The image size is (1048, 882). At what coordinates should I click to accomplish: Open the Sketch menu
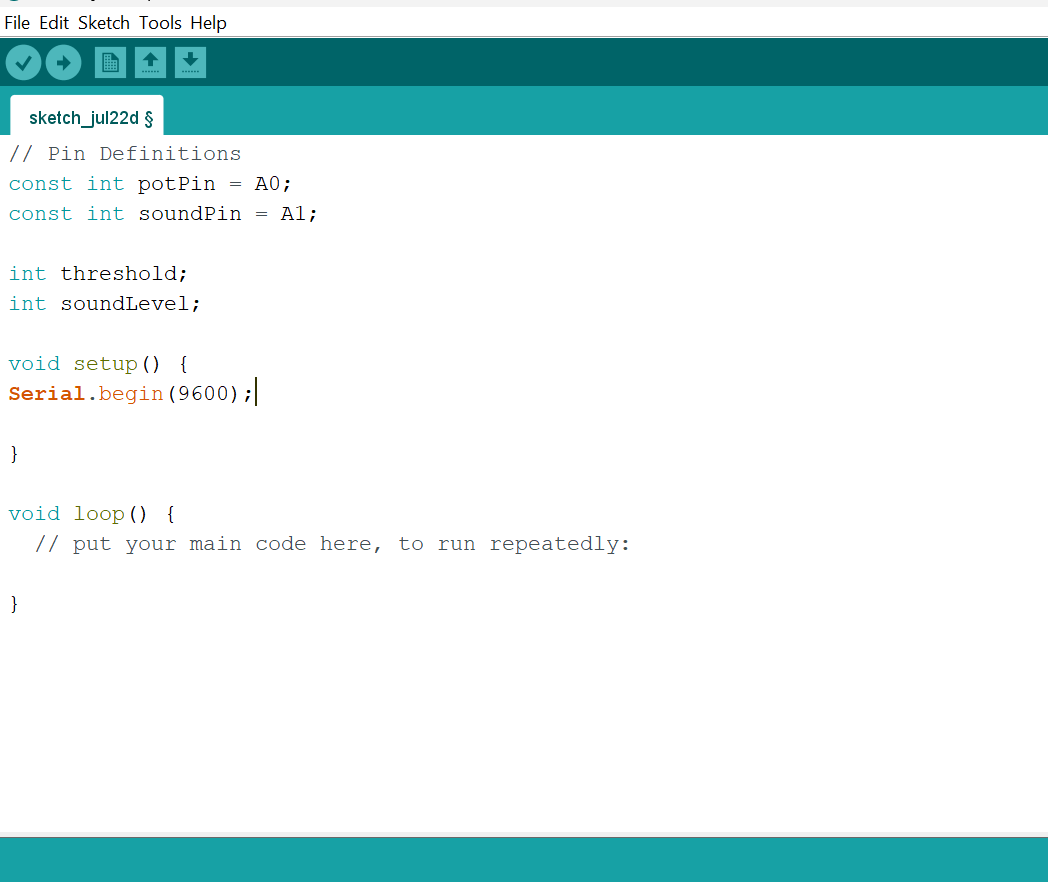point(104,23)
